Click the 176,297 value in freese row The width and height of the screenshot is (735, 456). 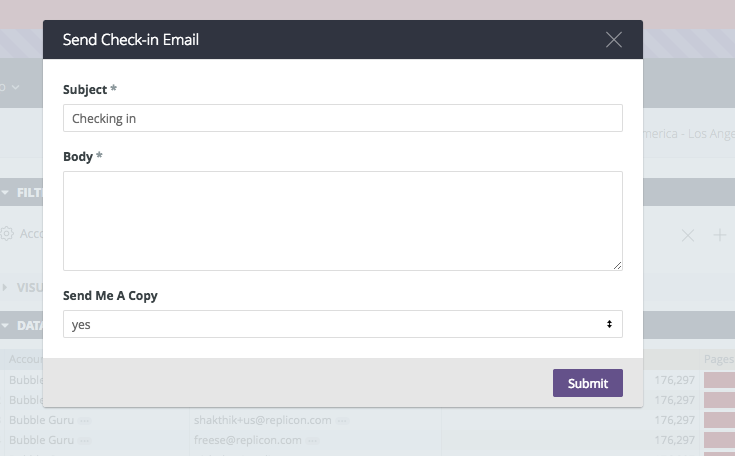coord(674,440)
